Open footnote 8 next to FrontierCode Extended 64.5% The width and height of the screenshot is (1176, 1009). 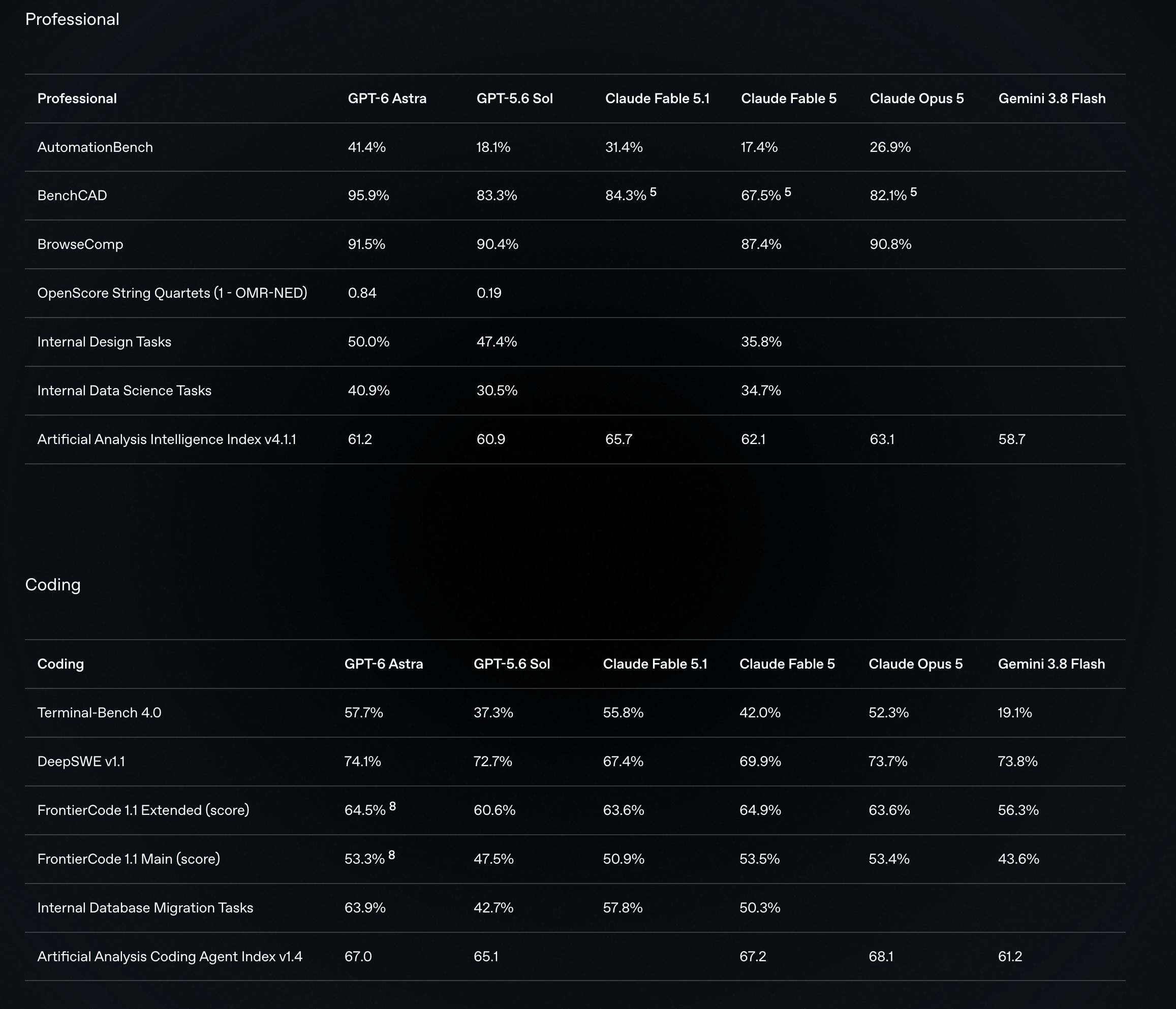point(393,806)
